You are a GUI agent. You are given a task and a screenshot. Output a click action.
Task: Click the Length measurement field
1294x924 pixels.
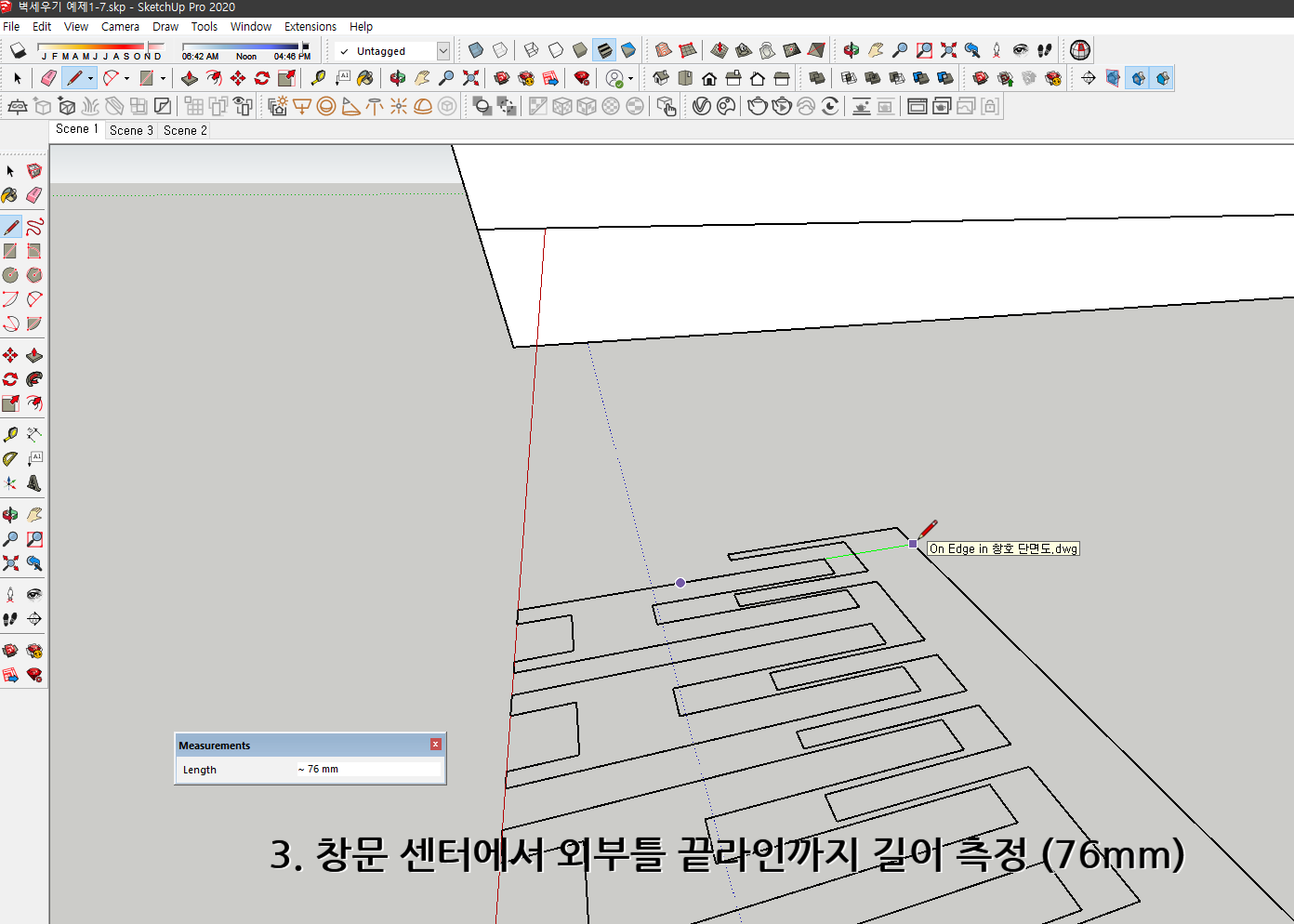click(367, 769)
